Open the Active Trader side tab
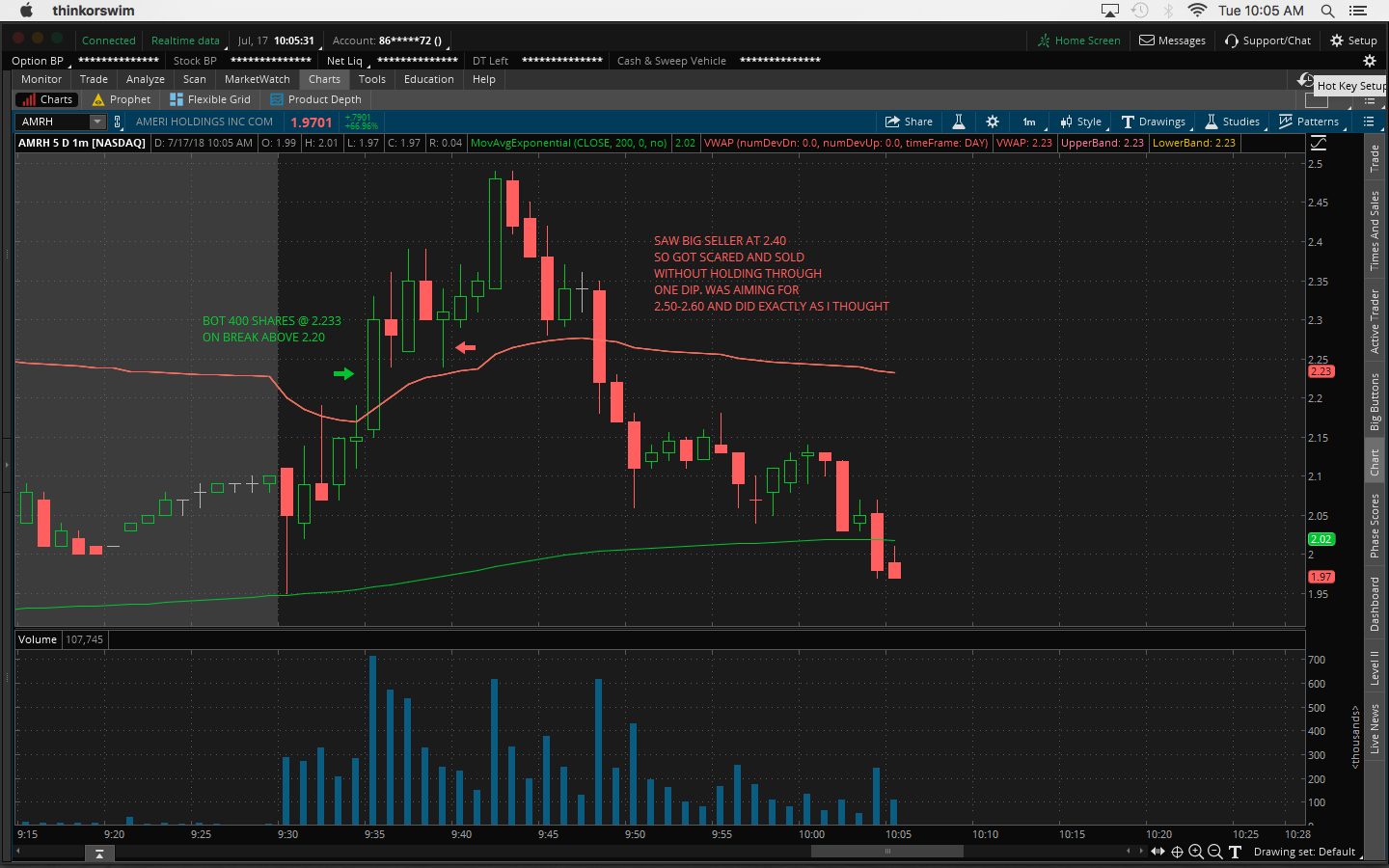Screen dimensions: 1389x868 click(1375, 321)
